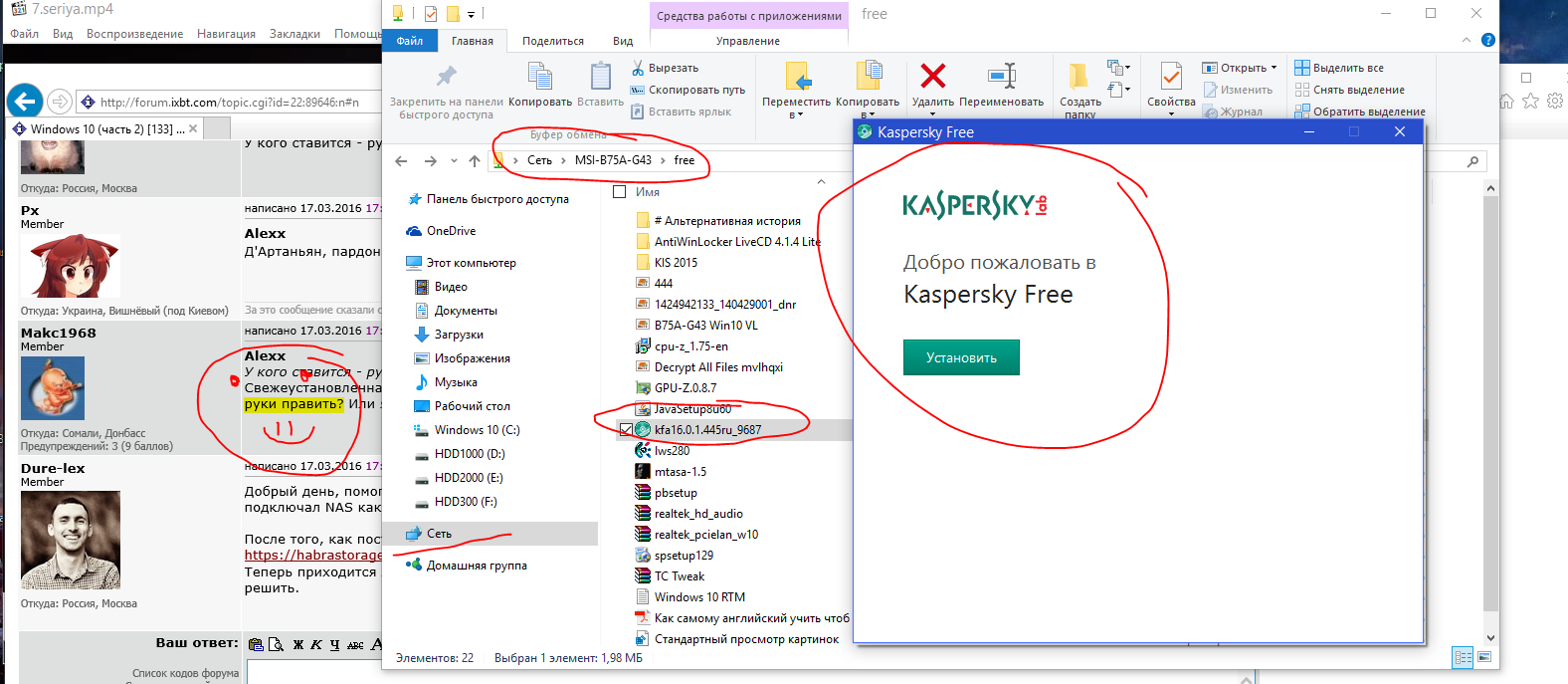Collapse the Explorer ribbon with the chevron
The image size is (1568, 684).
point(1467,41)
